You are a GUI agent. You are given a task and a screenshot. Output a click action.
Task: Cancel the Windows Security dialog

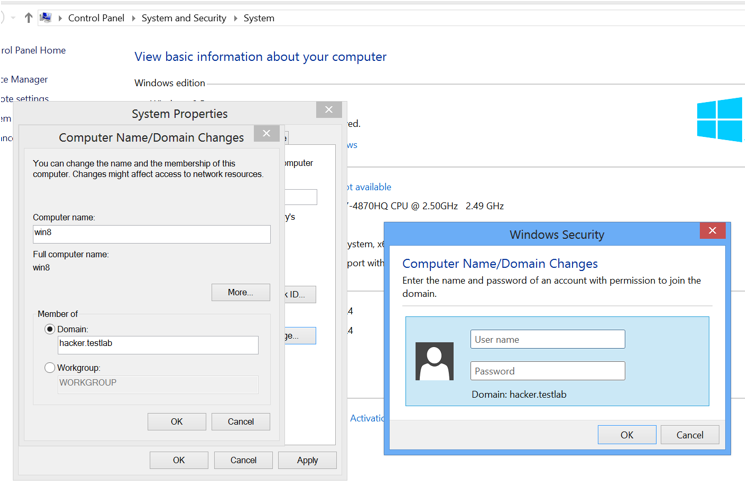(690, 435)
